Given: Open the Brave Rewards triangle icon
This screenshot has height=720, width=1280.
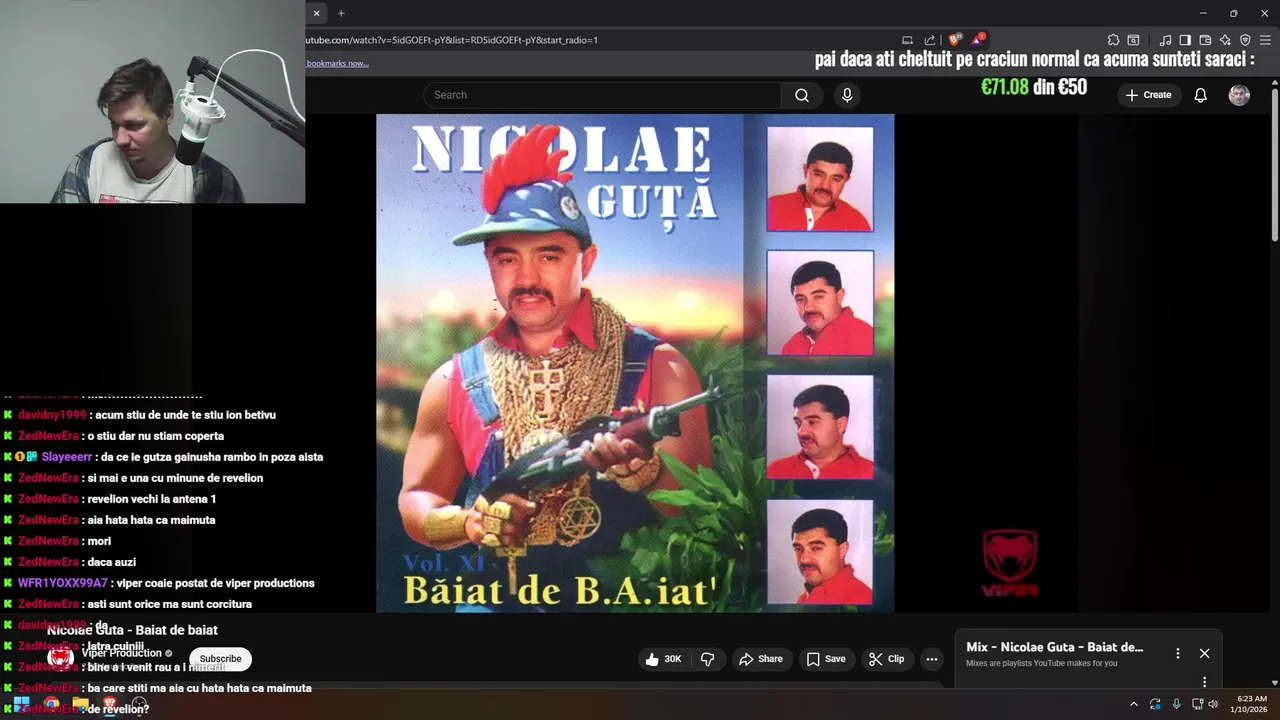Looking at the screenshot, I should pyautogui.click(x=978, y=40).
